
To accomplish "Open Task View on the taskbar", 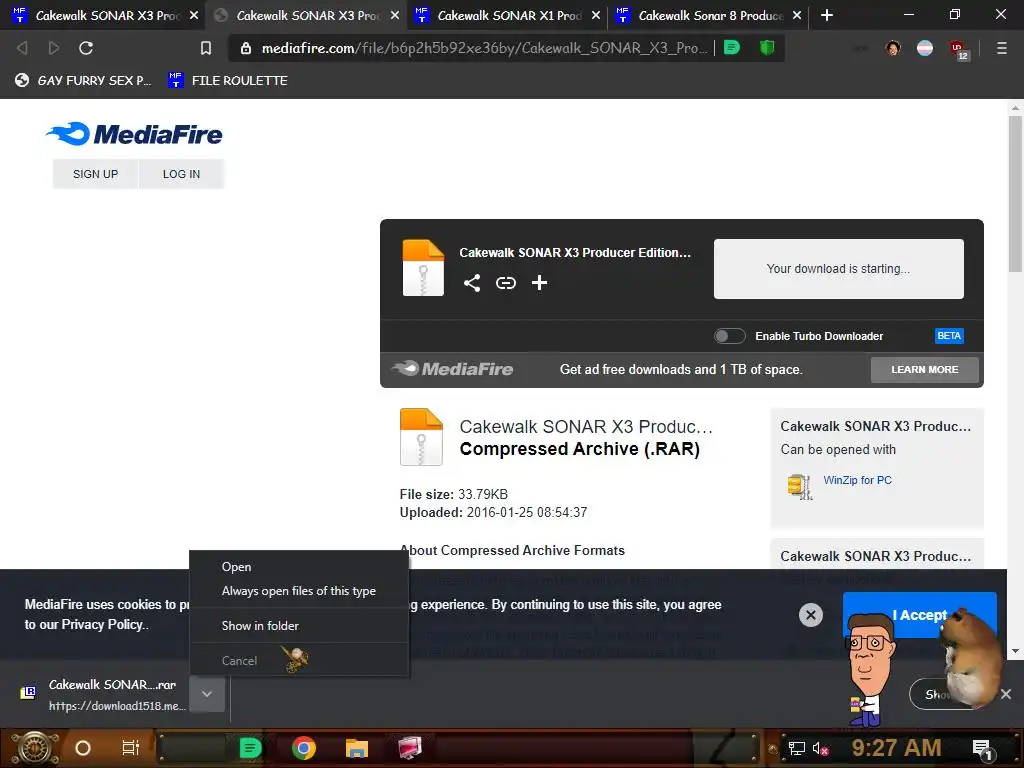I will tap(131, 748).
